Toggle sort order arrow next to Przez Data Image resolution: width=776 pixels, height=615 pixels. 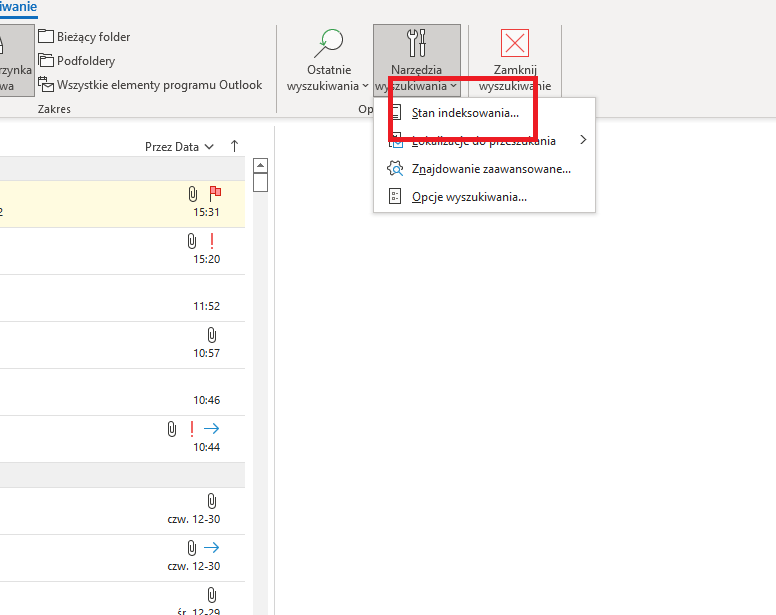click(234, 146)
